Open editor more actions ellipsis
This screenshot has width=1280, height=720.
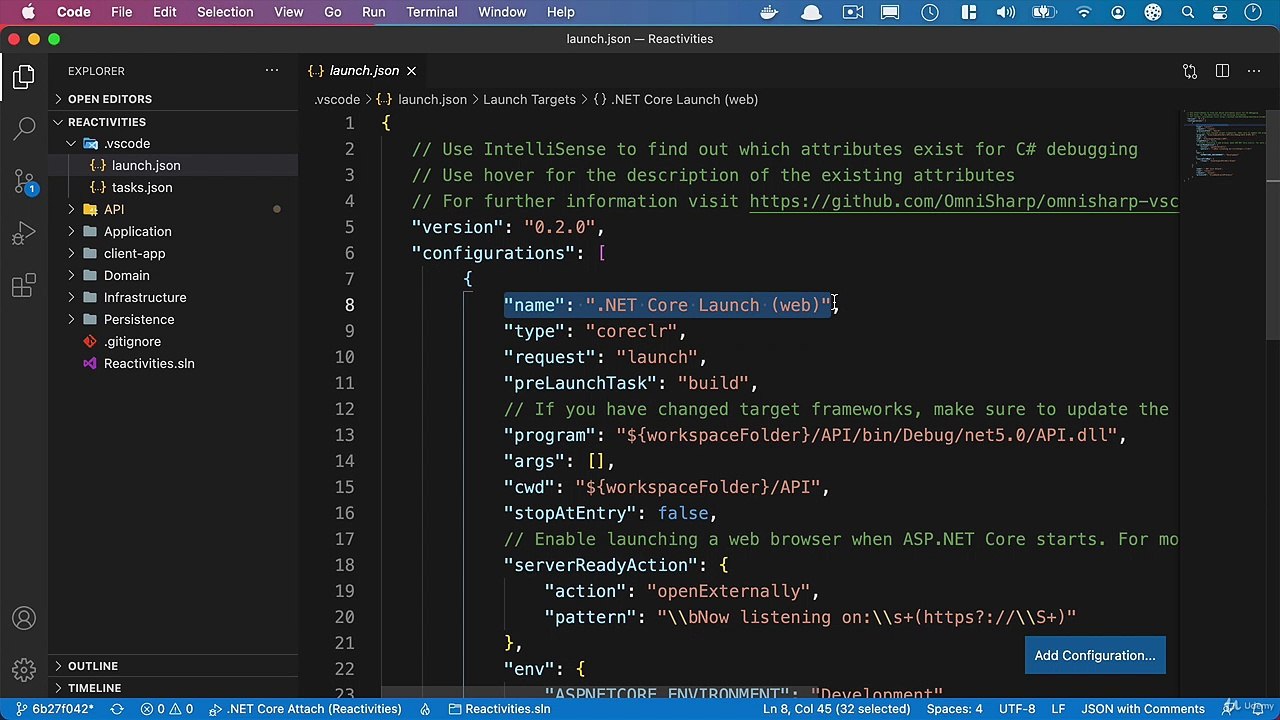[1254, 71]
